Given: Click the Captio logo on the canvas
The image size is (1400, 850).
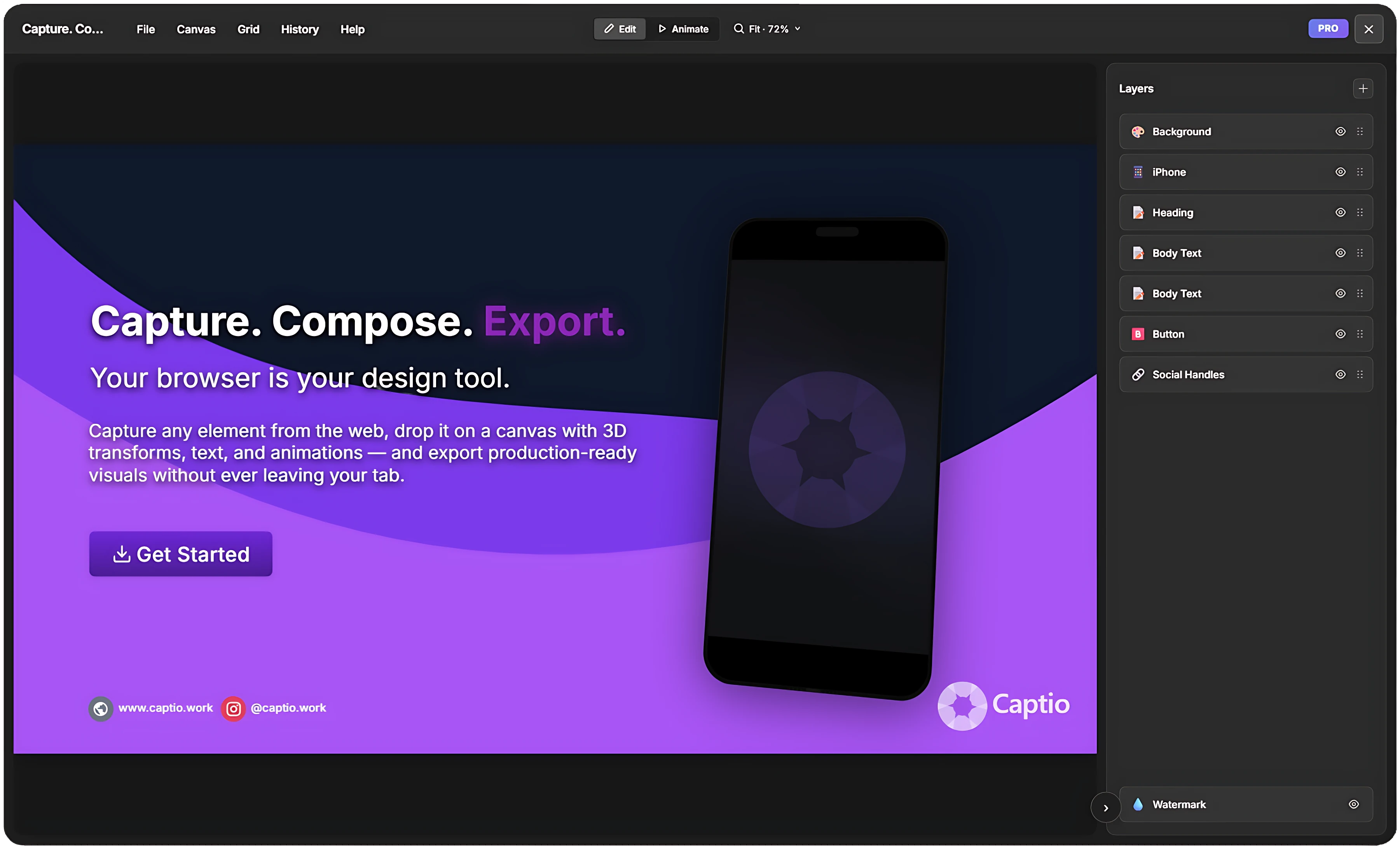Looking at the screenshot, I should pos(1003,706).
